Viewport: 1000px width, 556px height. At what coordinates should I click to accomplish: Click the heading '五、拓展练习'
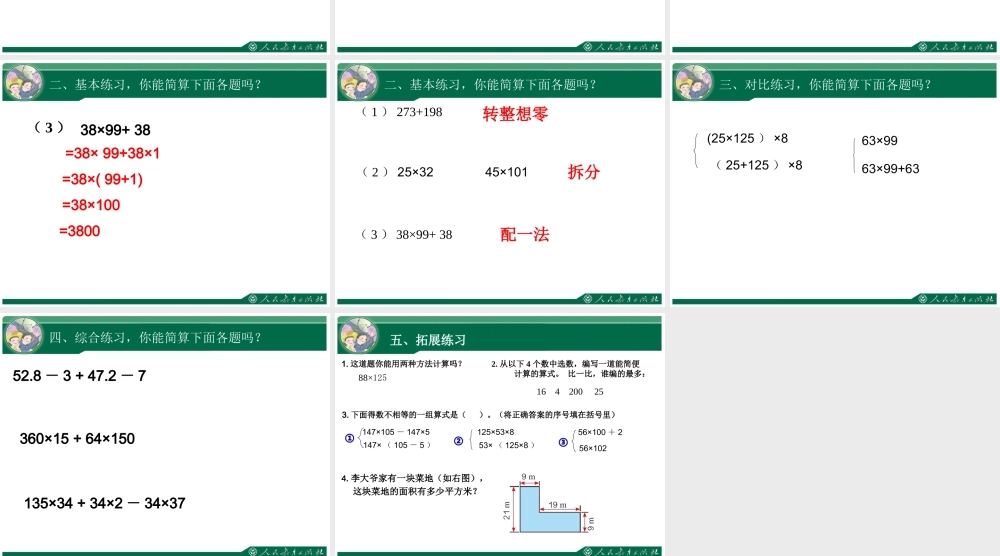point(428,340)
